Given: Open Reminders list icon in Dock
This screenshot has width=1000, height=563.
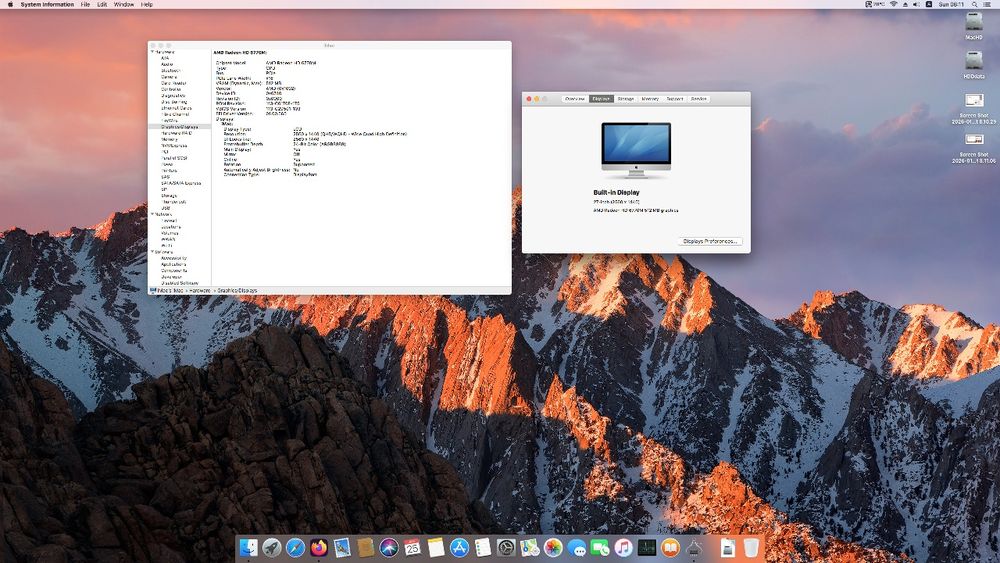Looking at the screenshot, I should click(483, 547).
